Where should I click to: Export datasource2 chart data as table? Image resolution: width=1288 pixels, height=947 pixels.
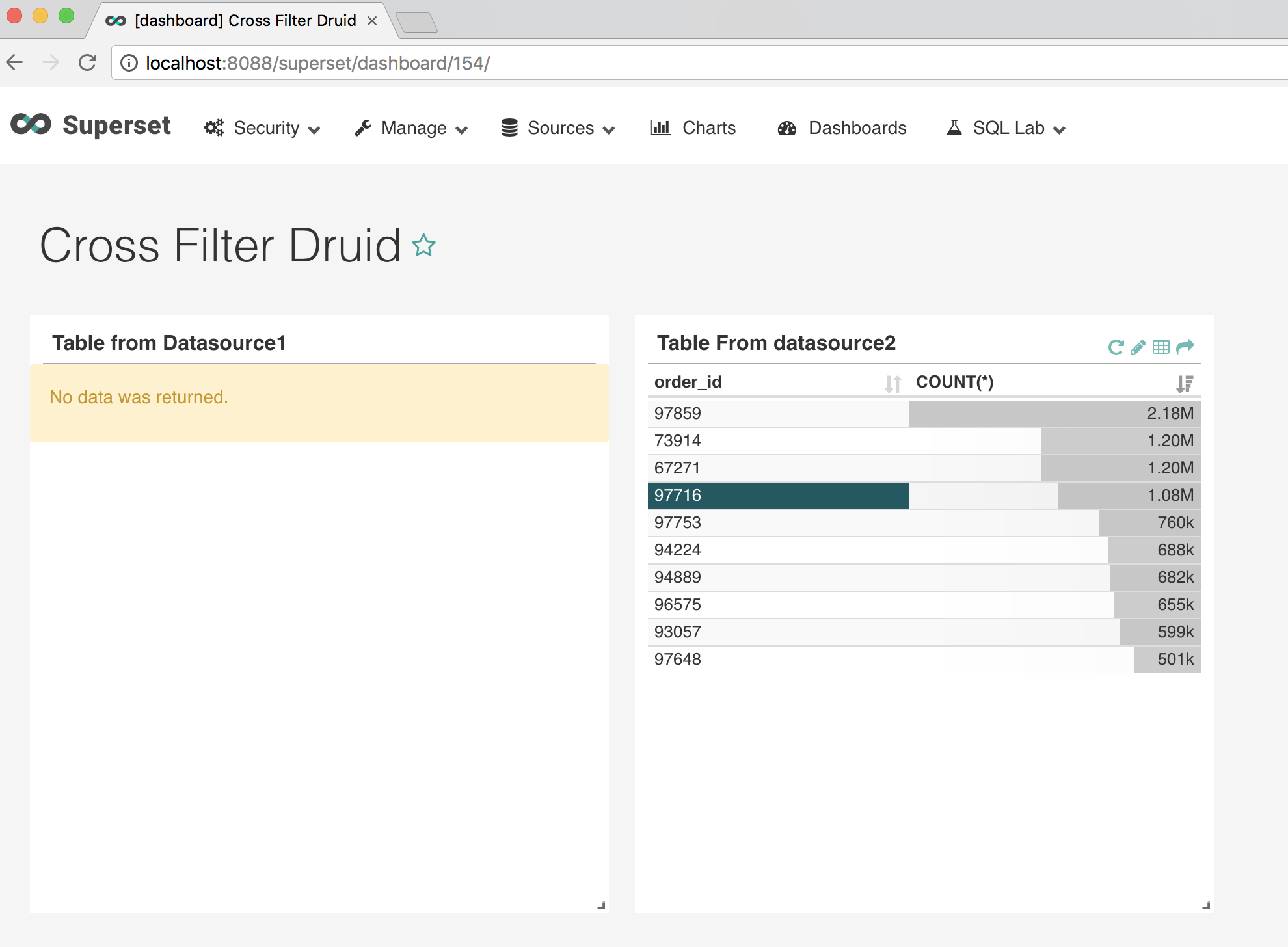tap(1161, 347)
